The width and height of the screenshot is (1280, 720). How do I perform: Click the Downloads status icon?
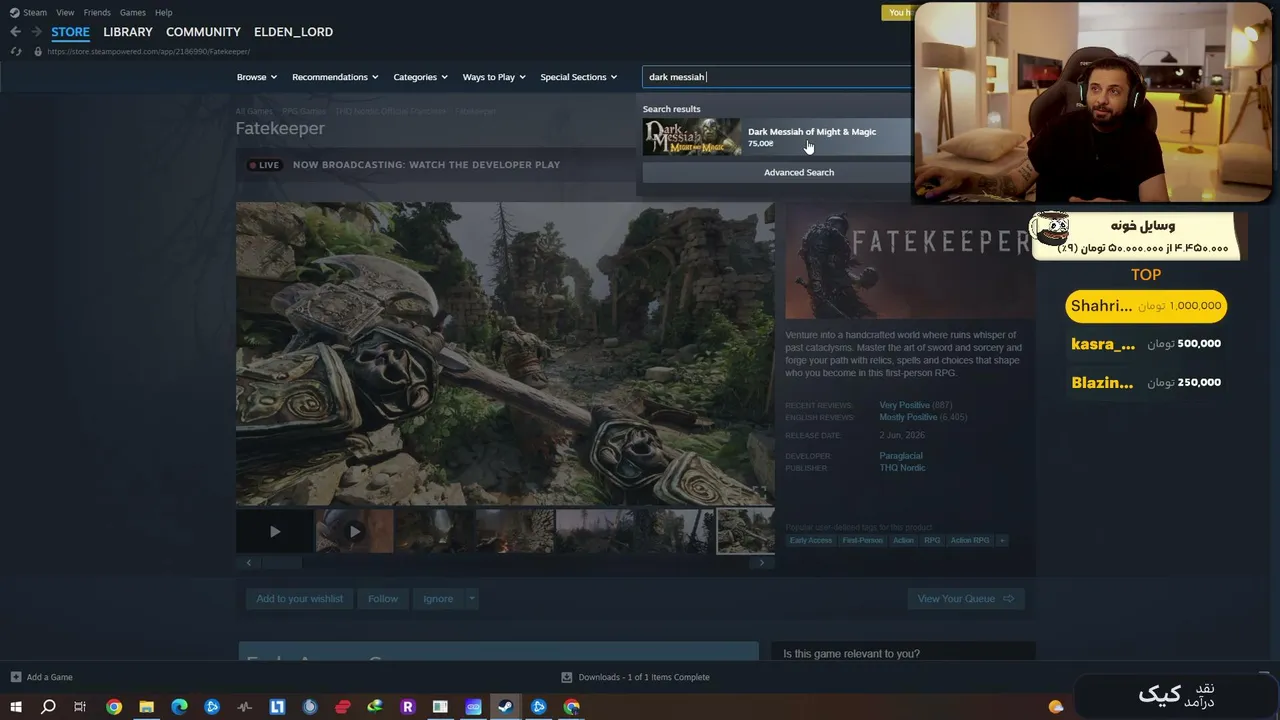click(566, 677)
